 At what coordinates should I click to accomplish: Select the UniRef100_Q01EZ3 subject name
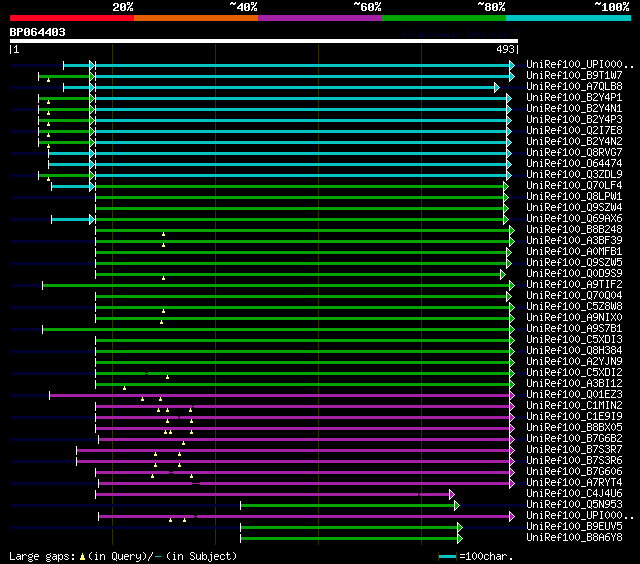pos(574,395)
